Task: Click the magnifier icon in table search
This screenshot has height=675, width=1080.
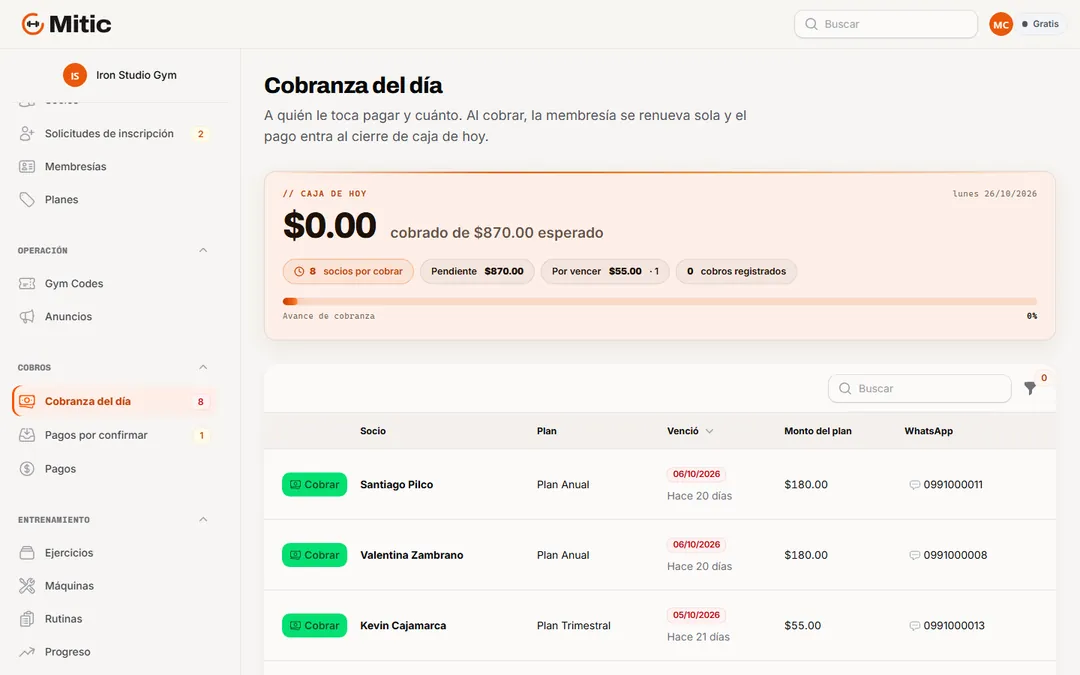Action: [845, 388]
